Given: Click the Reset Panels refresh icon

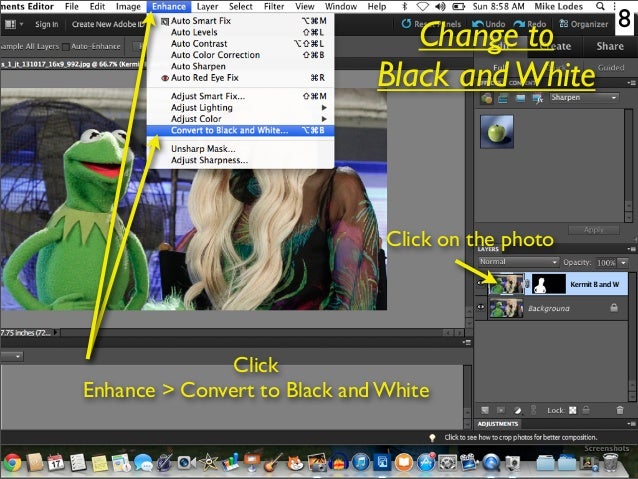Looking at the screenshot, I should click(406, 24).
